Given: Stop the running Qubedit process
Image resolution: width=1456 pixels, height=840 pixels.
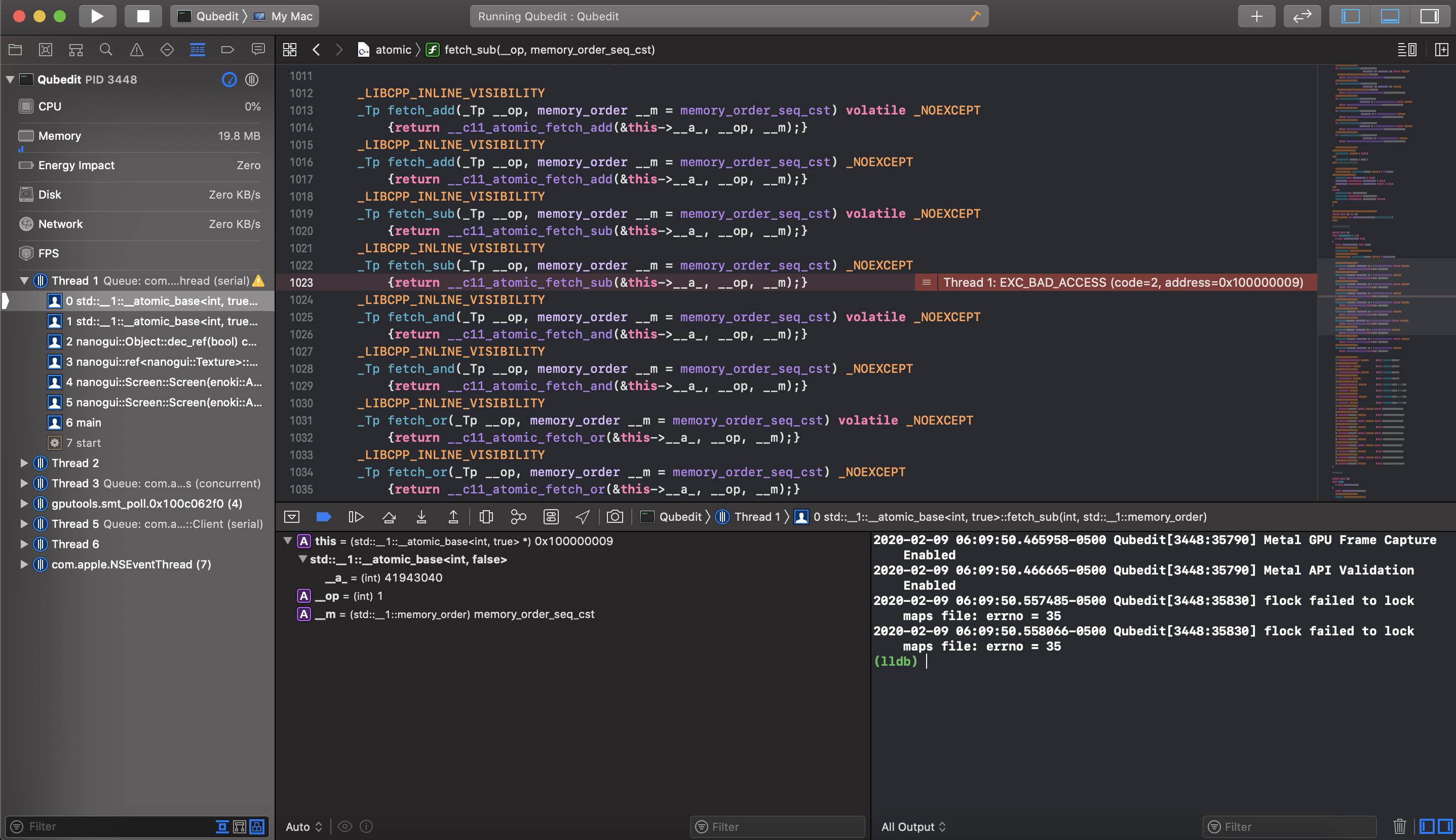Looking at the screenshot, I should point(142,16).
